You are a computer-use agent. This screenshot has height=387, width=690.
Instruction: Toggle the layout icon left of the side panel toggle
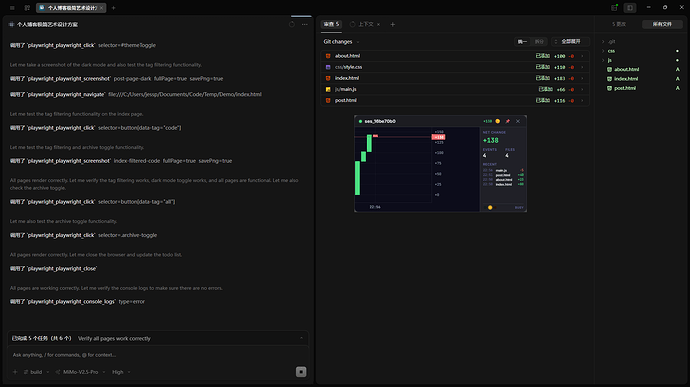(x=614, y=7)
